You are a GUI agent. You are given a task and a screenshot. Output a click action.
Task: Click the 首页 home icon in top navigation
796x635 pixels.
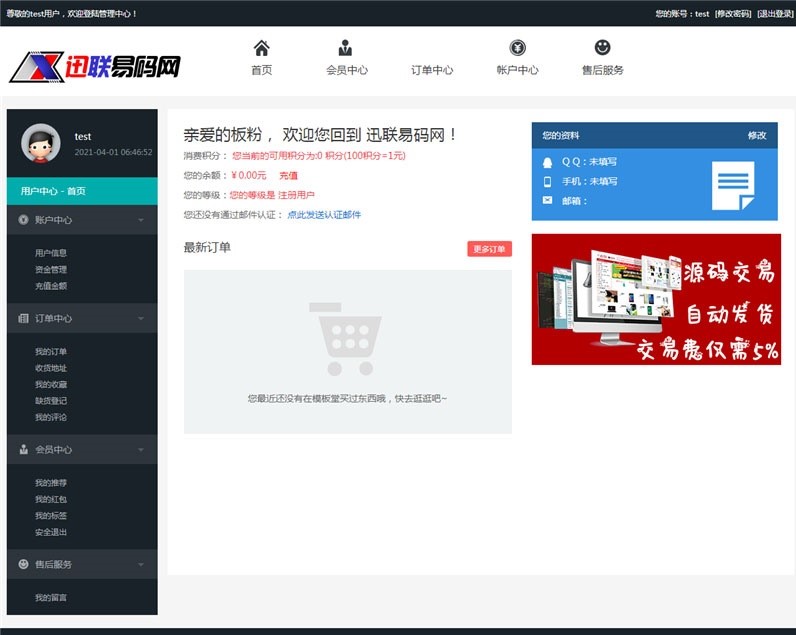(x=261, y=48)
